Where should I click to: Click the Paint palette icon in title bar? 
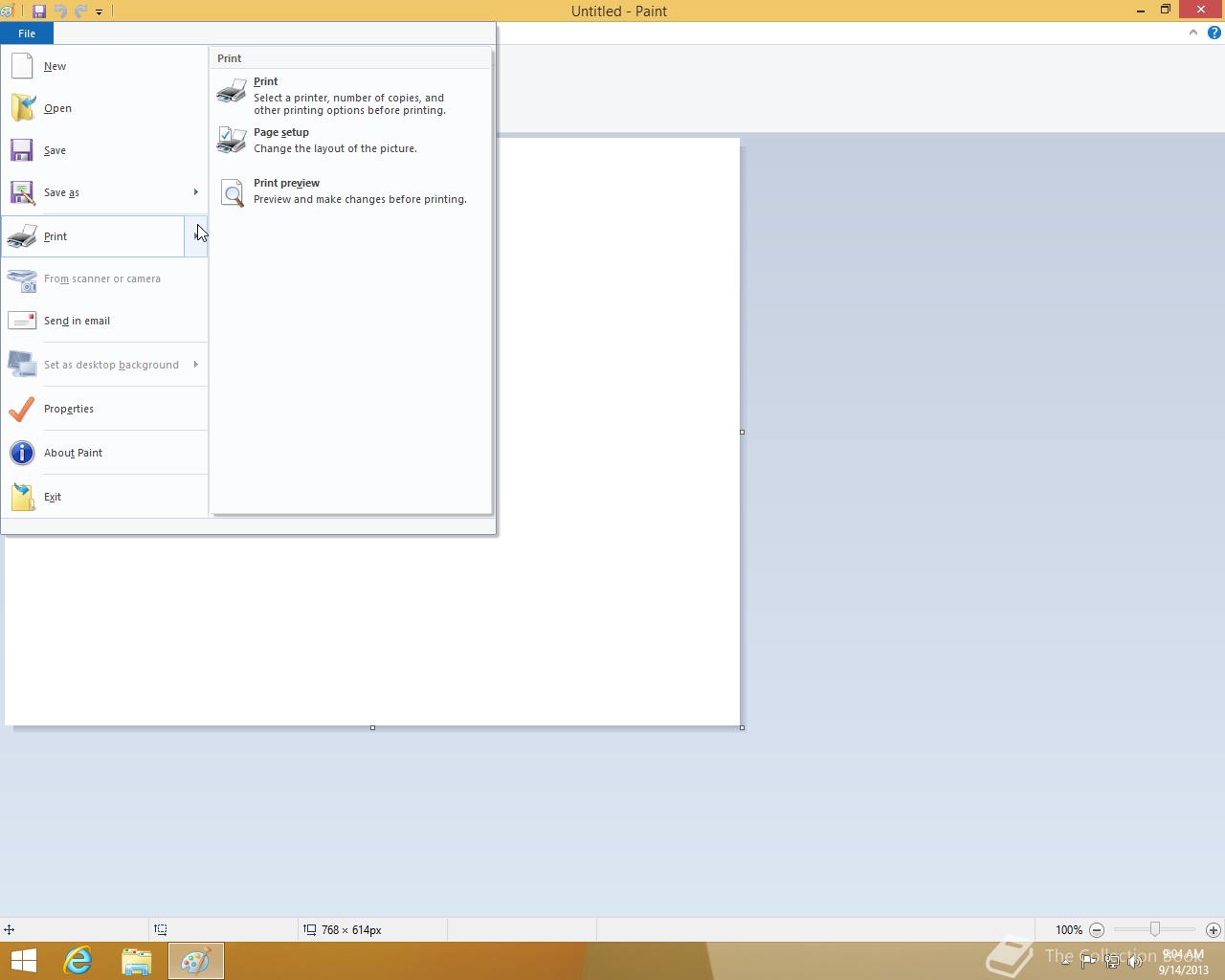point(8,11)
